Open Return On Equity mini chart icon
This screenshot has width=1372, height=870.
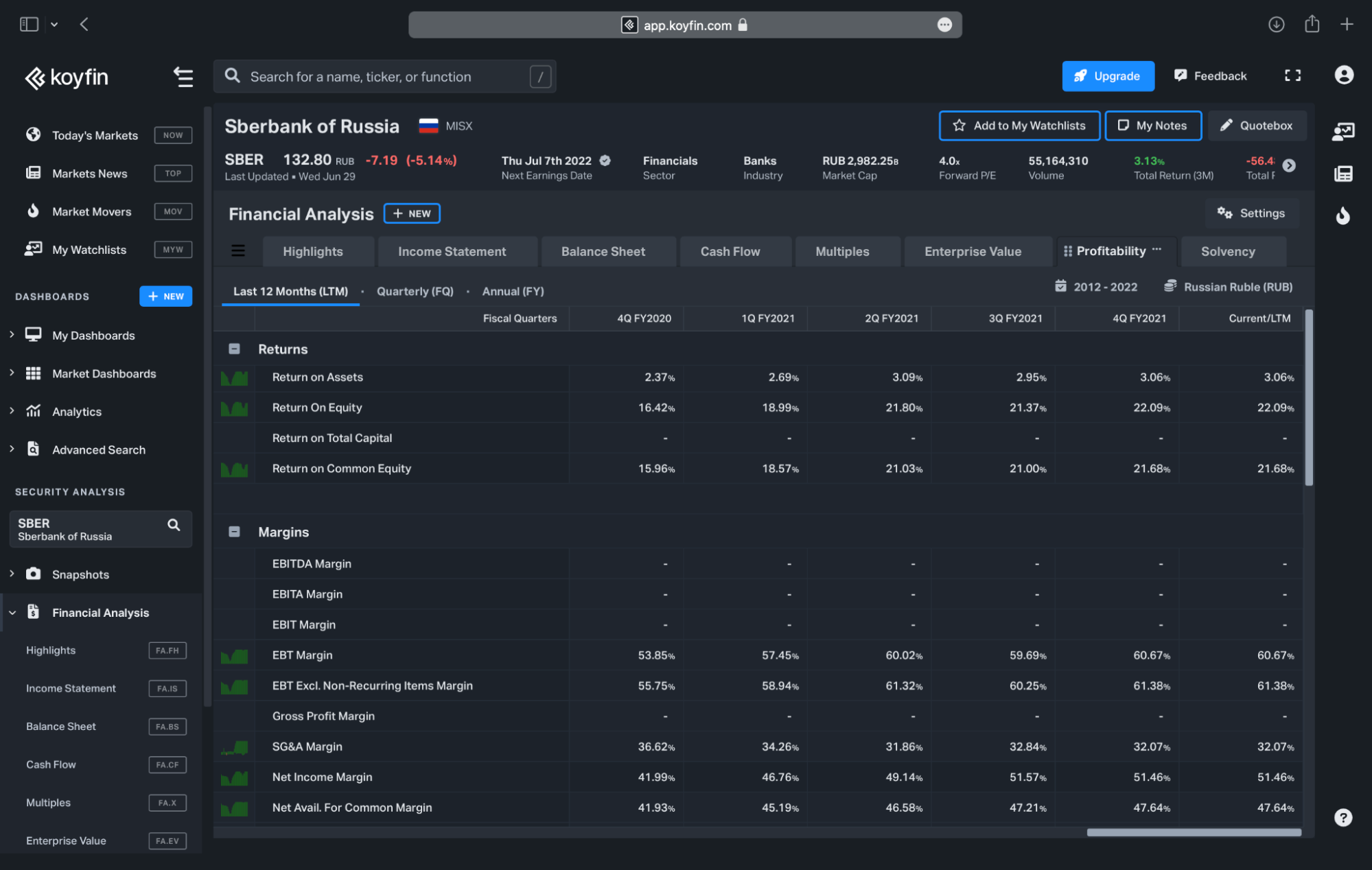click(234, 408)
